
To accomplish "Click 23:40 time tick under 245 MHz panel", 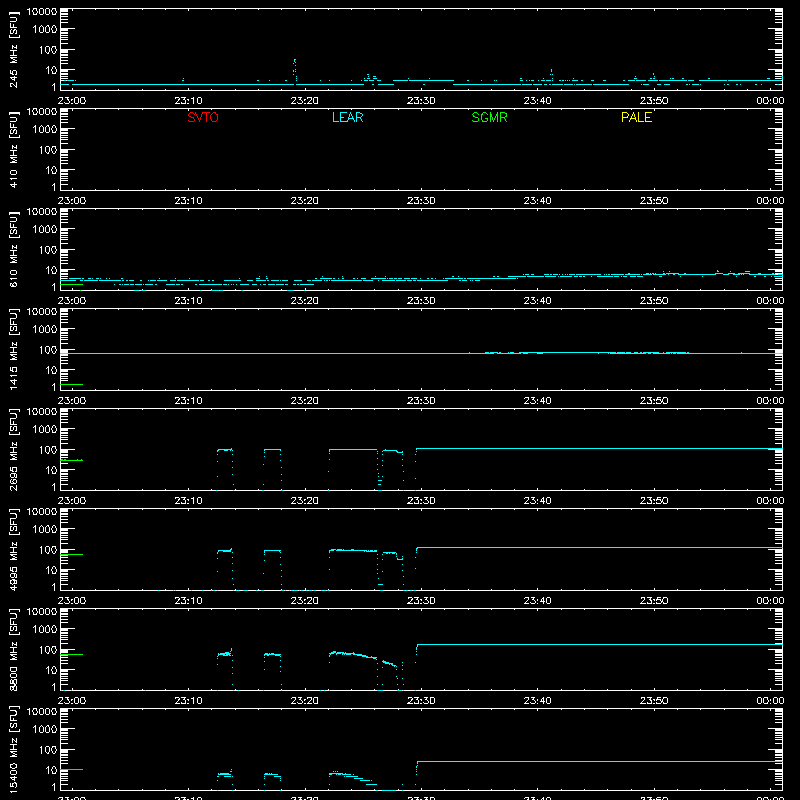I will point(537,101).
